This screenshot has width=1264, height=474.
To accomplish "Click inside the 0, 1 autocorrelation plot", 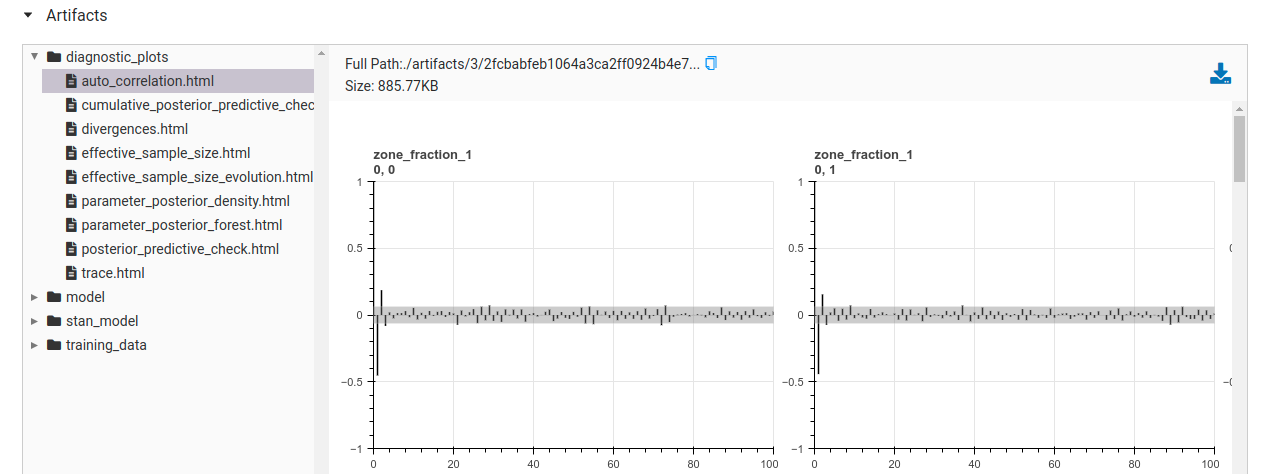I will click(1015, 315).
